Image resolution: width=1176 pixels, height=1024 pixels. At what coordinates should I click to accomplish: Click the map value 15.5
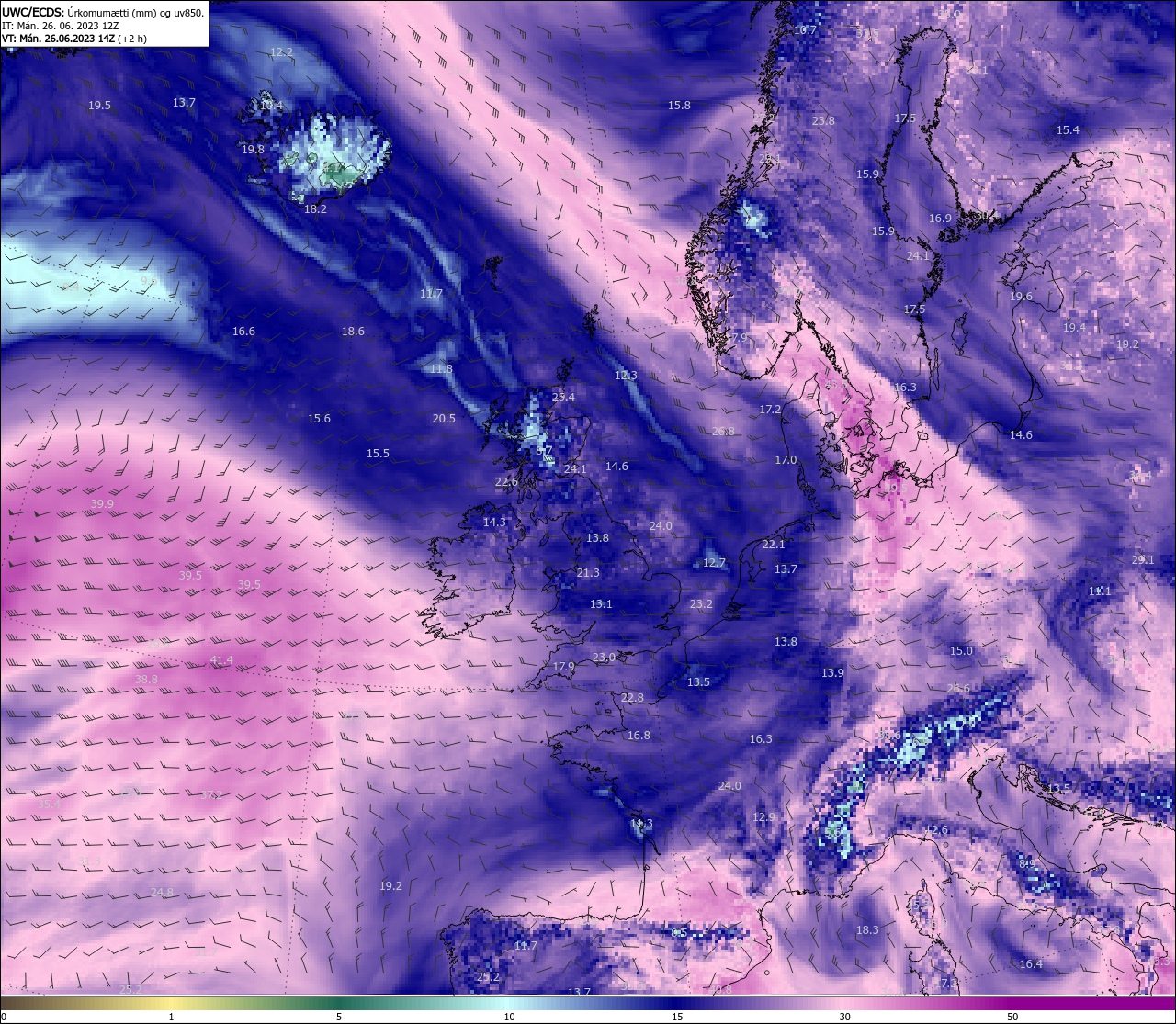click(378, 454)
